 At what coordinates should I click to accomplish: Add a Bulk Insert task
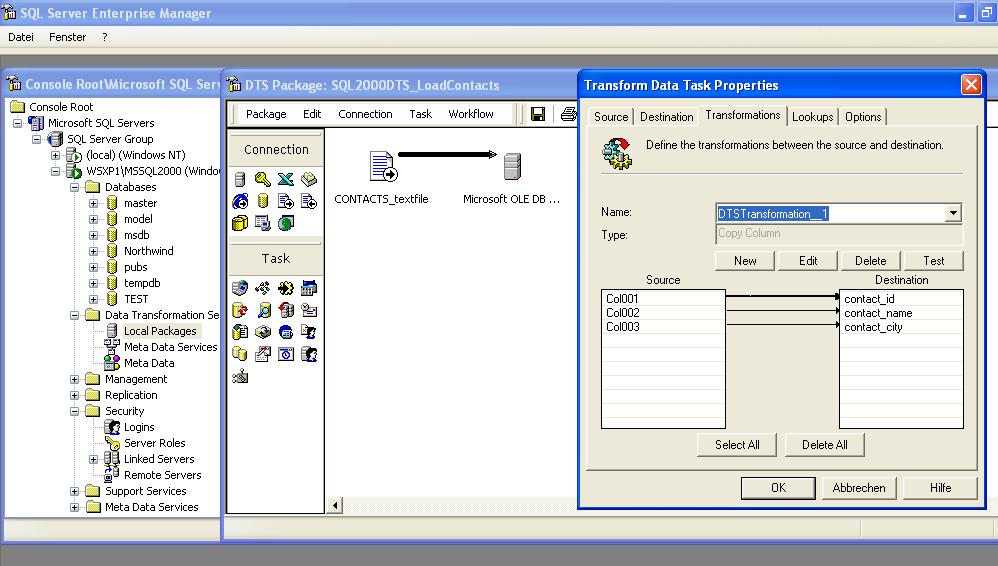pyautogui.click(x=240, y=332)
